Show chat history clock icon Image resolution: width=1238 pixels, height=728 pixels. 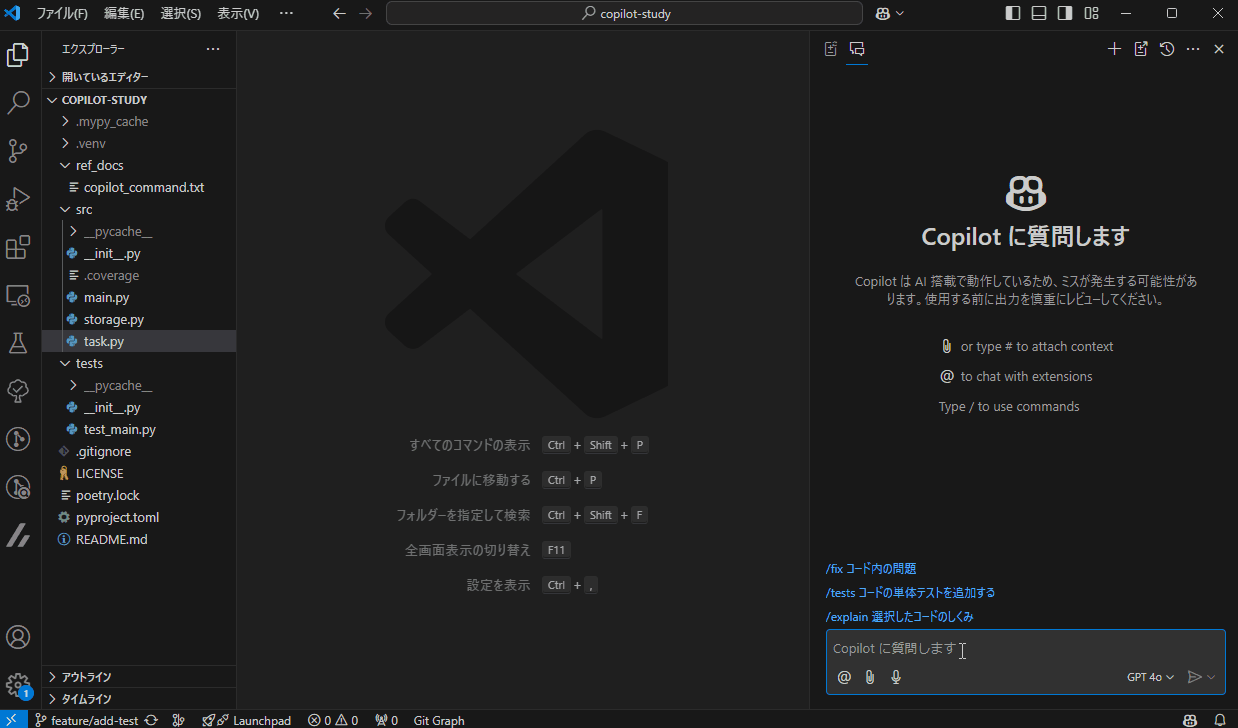(1167, 49)
